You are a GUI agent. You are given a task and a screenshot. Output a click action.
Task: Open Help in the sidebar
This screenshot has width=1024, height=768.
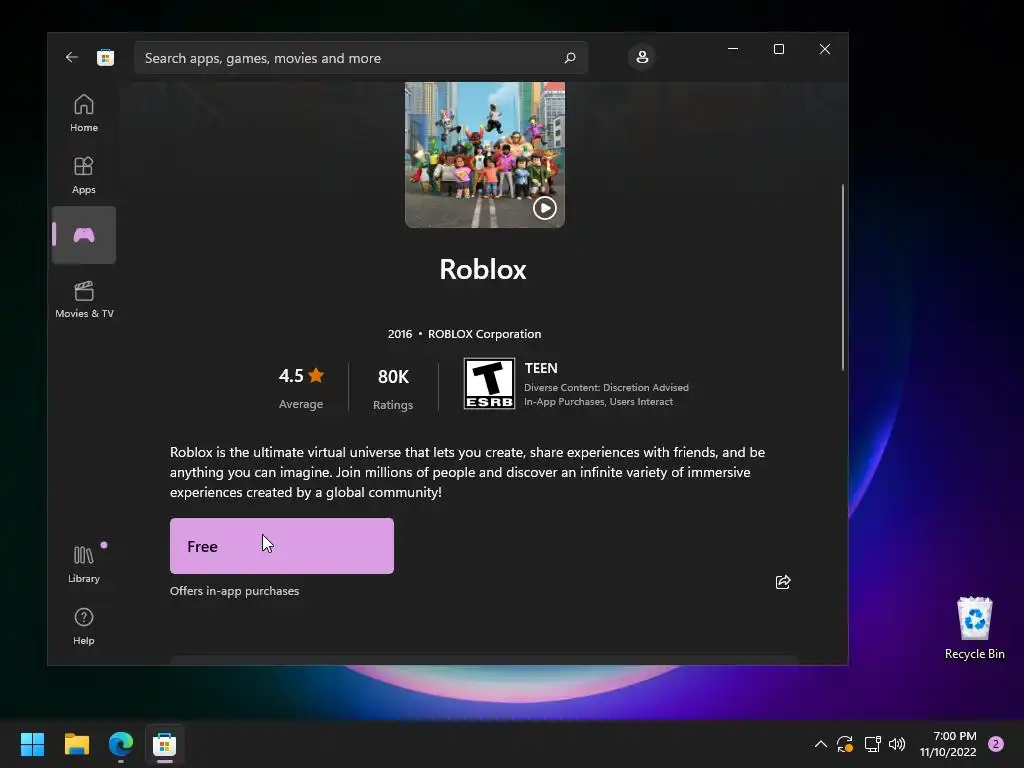tap(84, 626)
